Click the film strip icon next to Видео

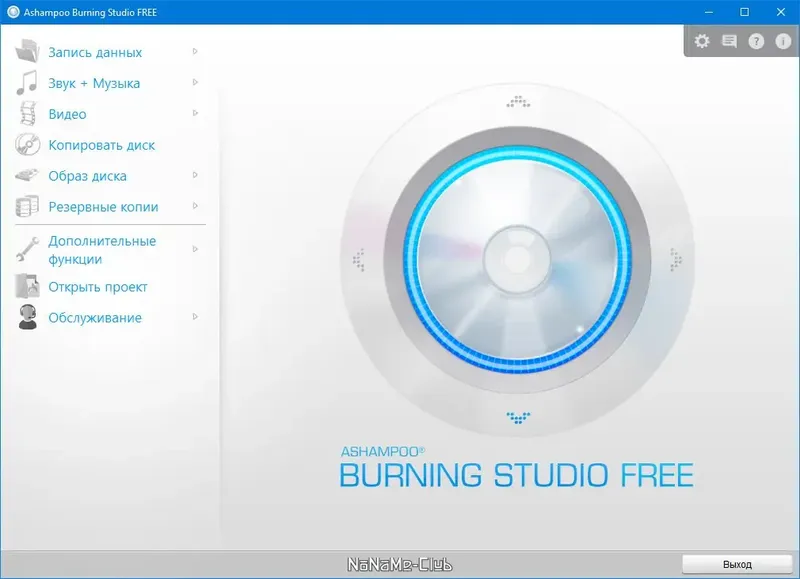[x=29, y=113]
